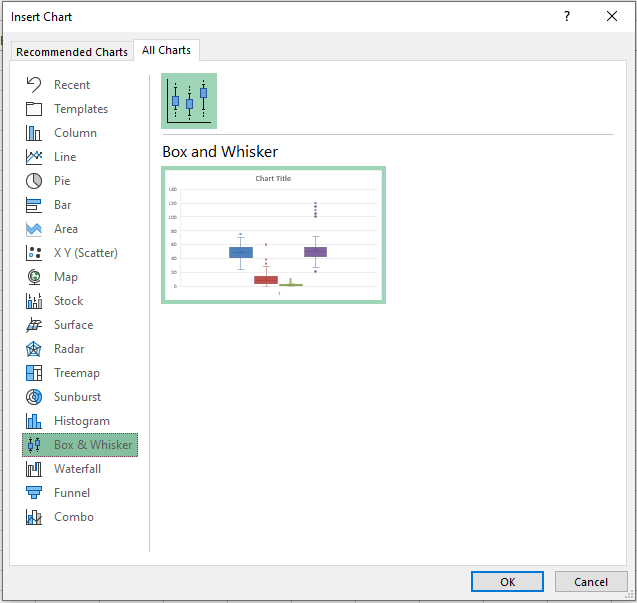The width and height of the screenshot is (637, 603).
Task: Pick the Map chart globe icon
Action: pyautogui.click(x=34, y=277)
